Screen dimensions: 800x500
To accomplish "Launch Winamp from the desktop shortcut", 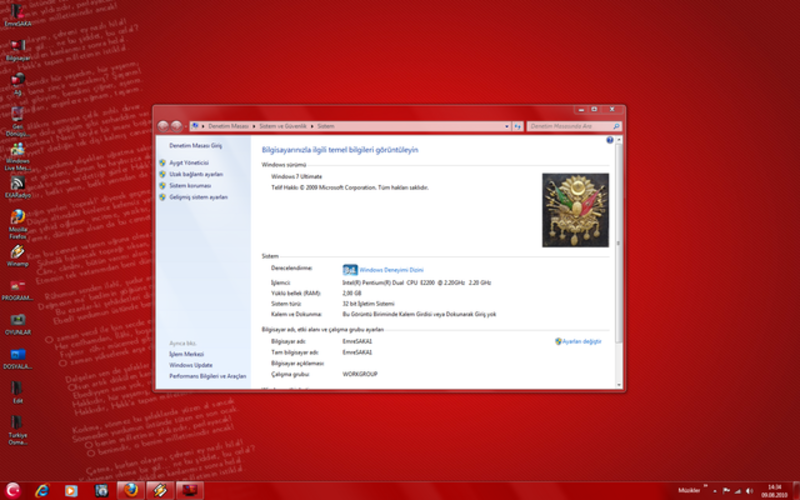I will tap(17, 255).
